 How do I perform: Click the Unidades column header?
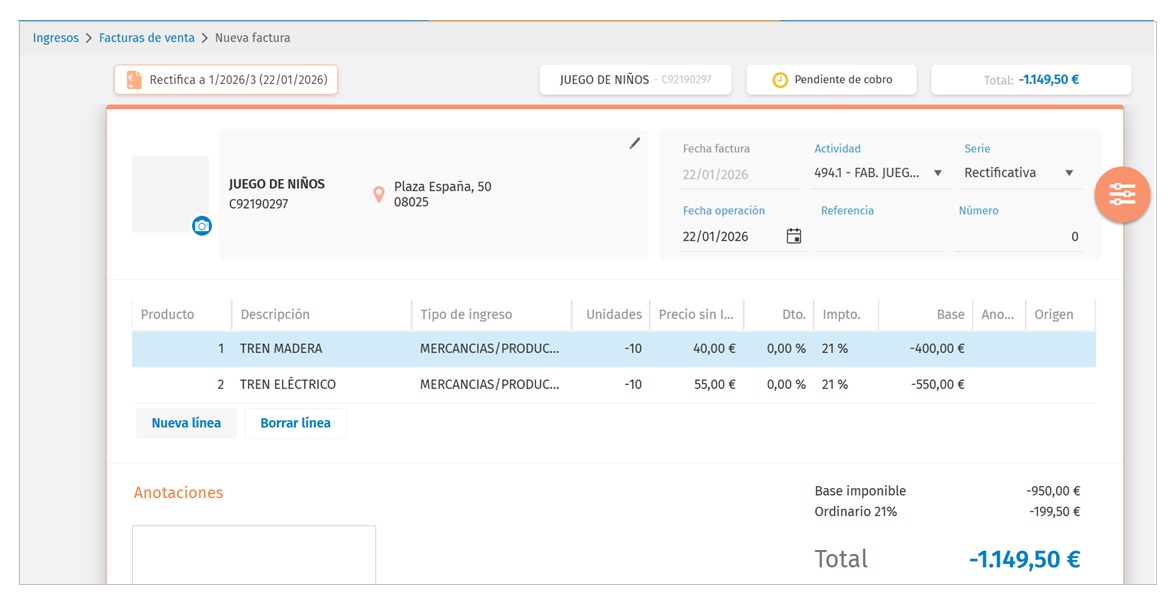tap(611, 315)
